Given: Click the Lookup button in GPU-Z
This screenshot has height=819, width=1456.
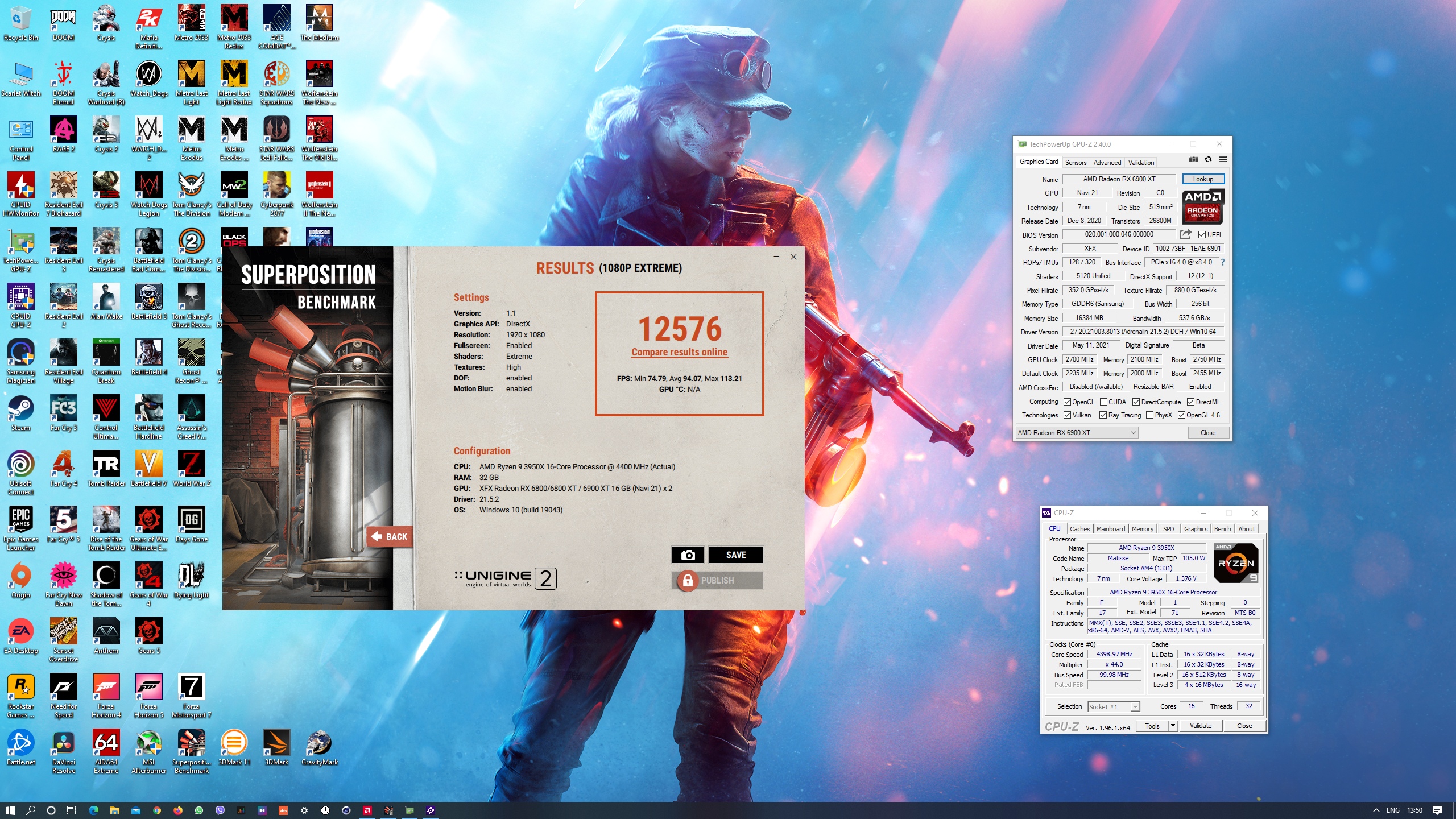Looking at the screenshot, I should [x=1203, y=179].
